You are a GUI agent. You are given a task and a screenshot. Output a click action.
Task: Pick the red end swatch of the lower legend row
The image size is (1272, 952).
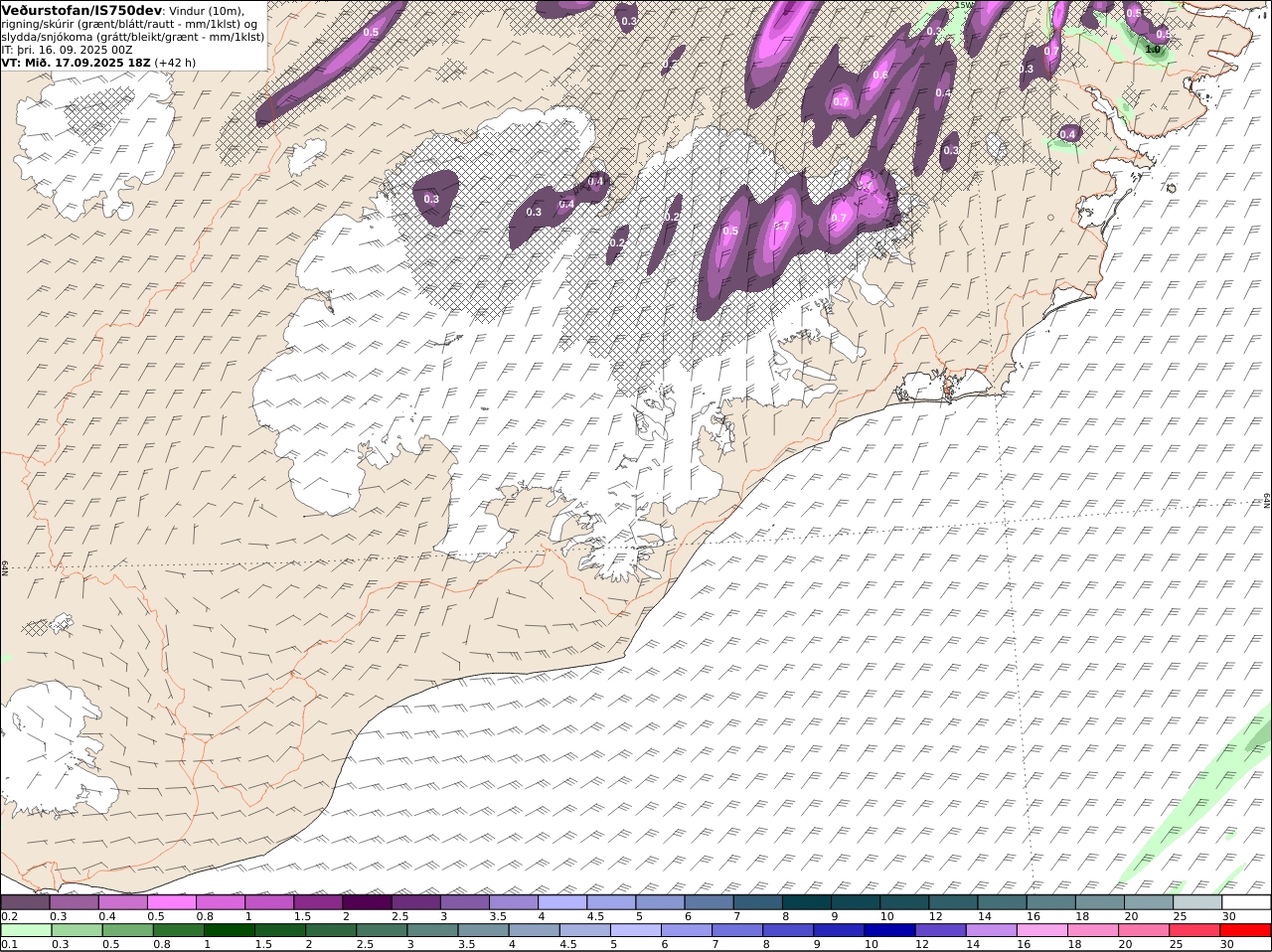pos(1244,930)
